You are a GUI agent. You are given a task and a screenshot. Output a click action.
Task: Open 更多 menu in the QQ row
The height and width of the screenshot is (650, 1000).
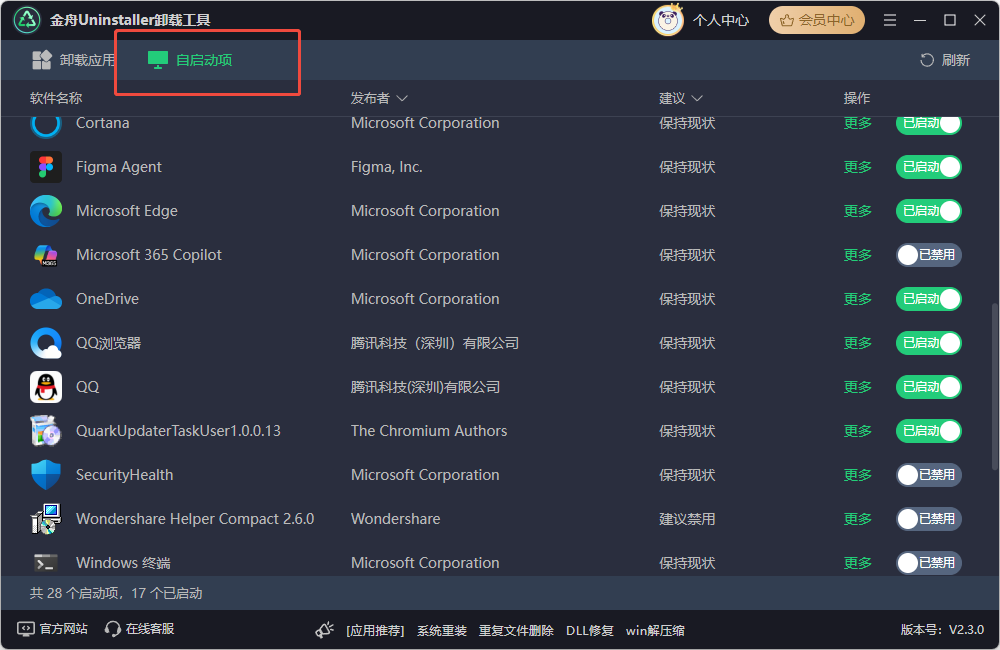point(857,387)
